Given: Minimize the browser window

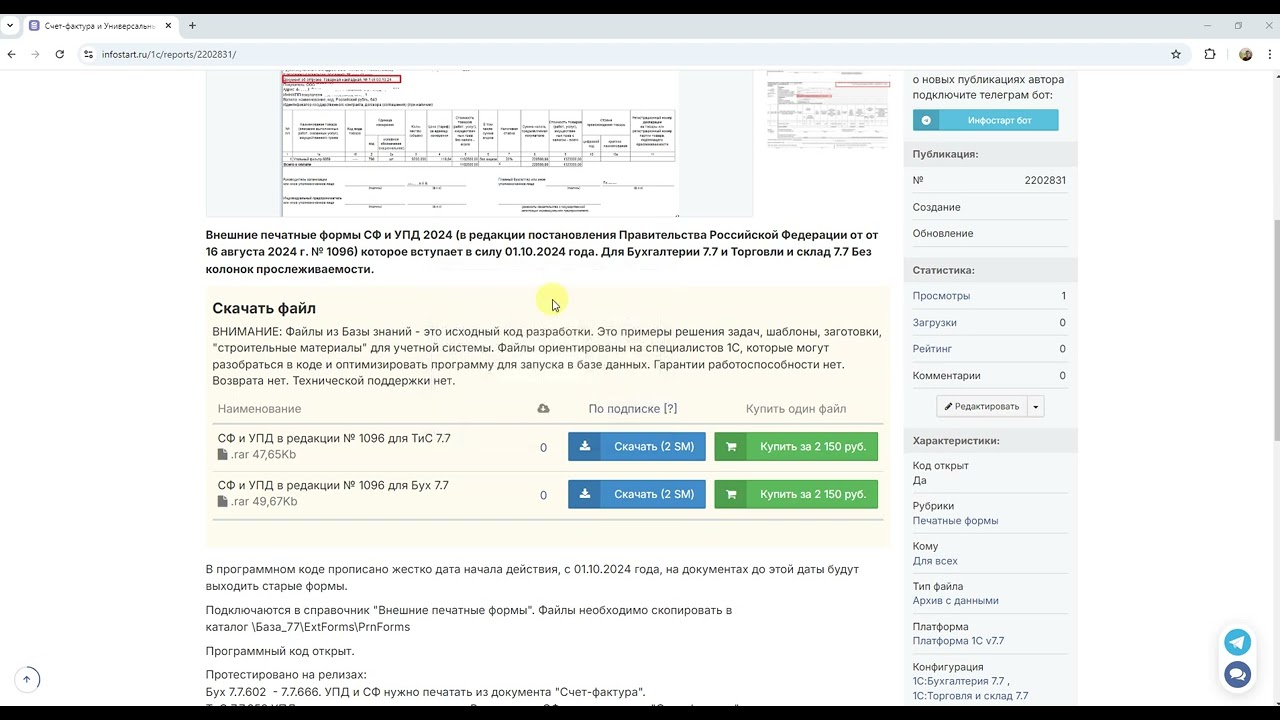Looking at the screenshot, I should pyautogui.click(x=1209, y=25).
